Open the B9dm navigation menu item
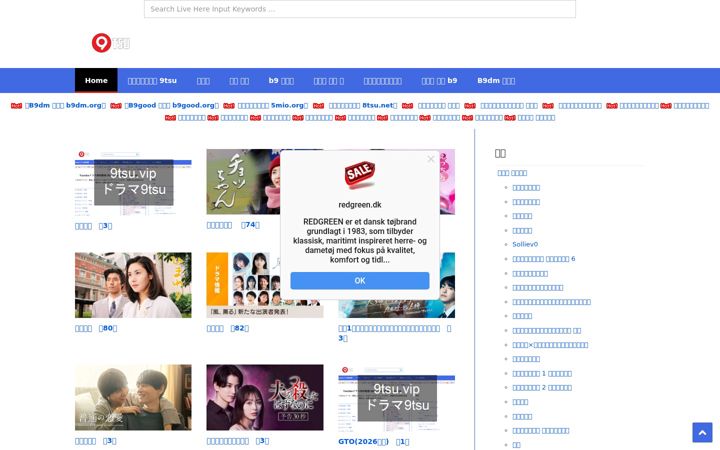 tap(496, 80)
